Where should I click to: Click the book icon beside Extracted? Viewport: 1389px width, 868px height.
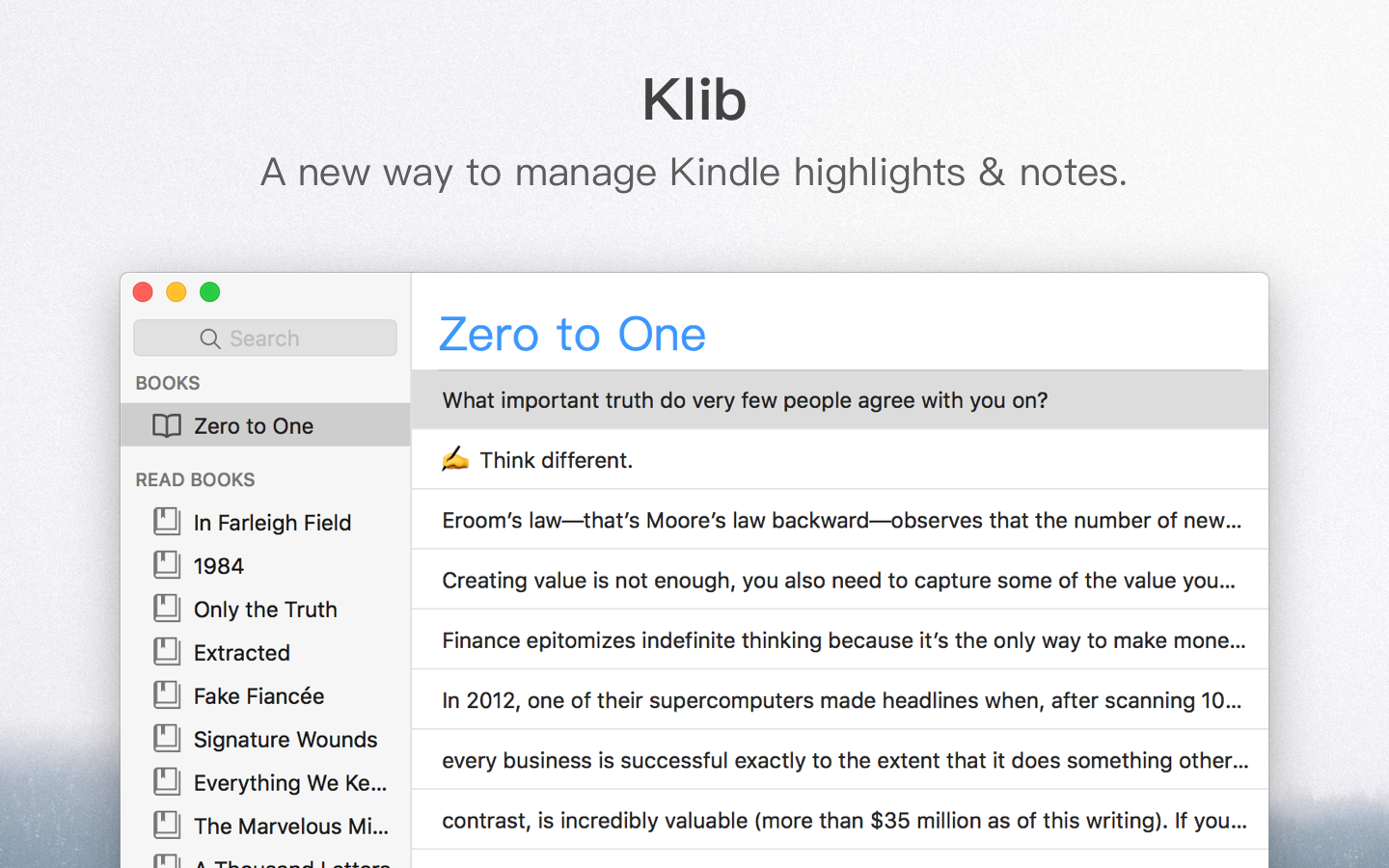pyautogui.click(x=167, y=652)
